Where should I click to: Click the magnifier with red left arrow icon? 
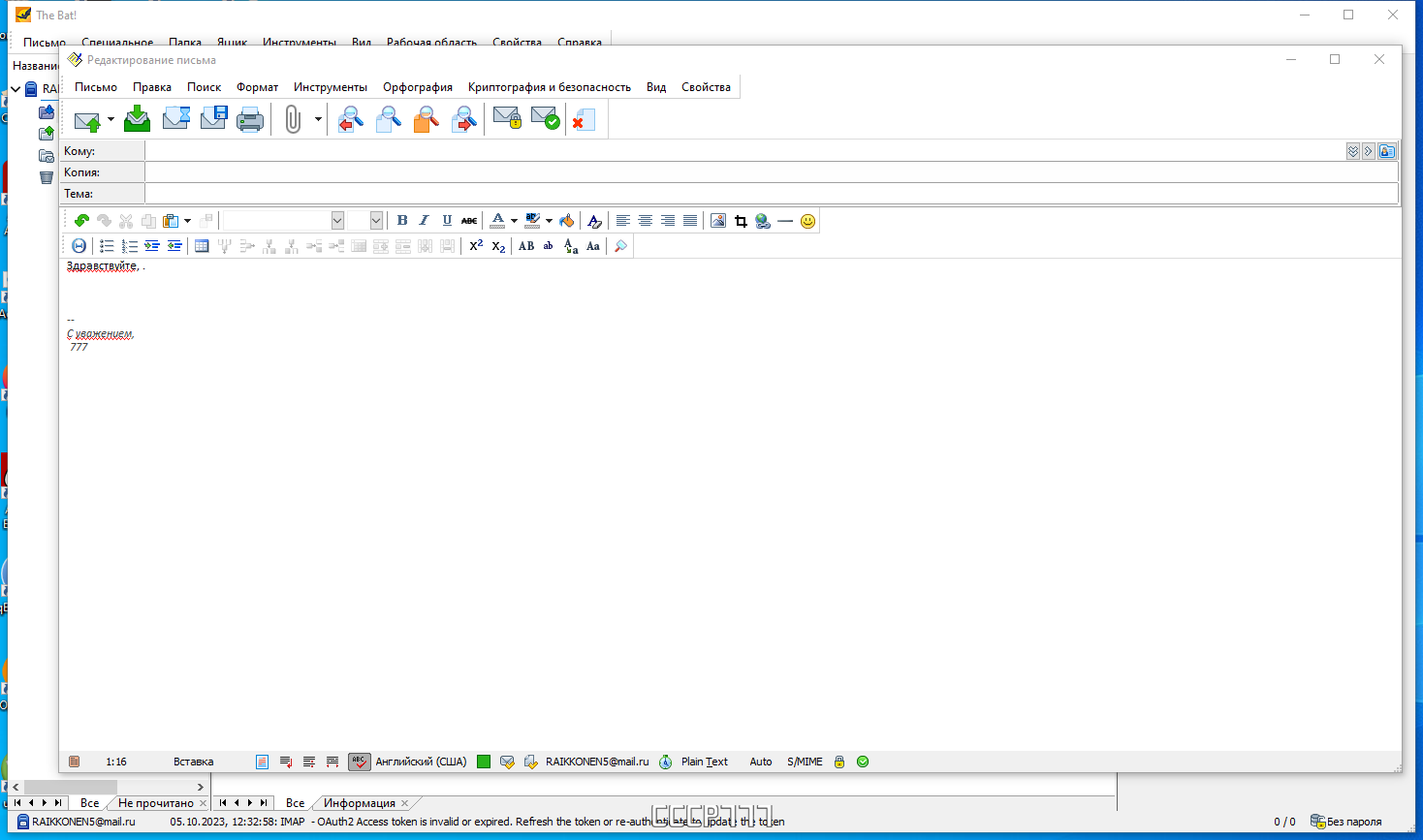350,119
